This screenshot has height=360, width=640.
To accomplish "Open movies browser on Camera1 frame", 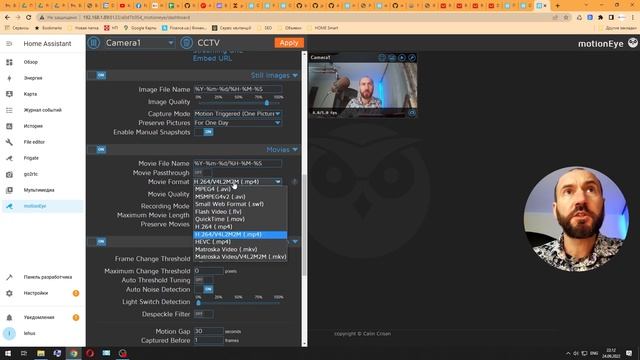I will (x=402, y=58).
